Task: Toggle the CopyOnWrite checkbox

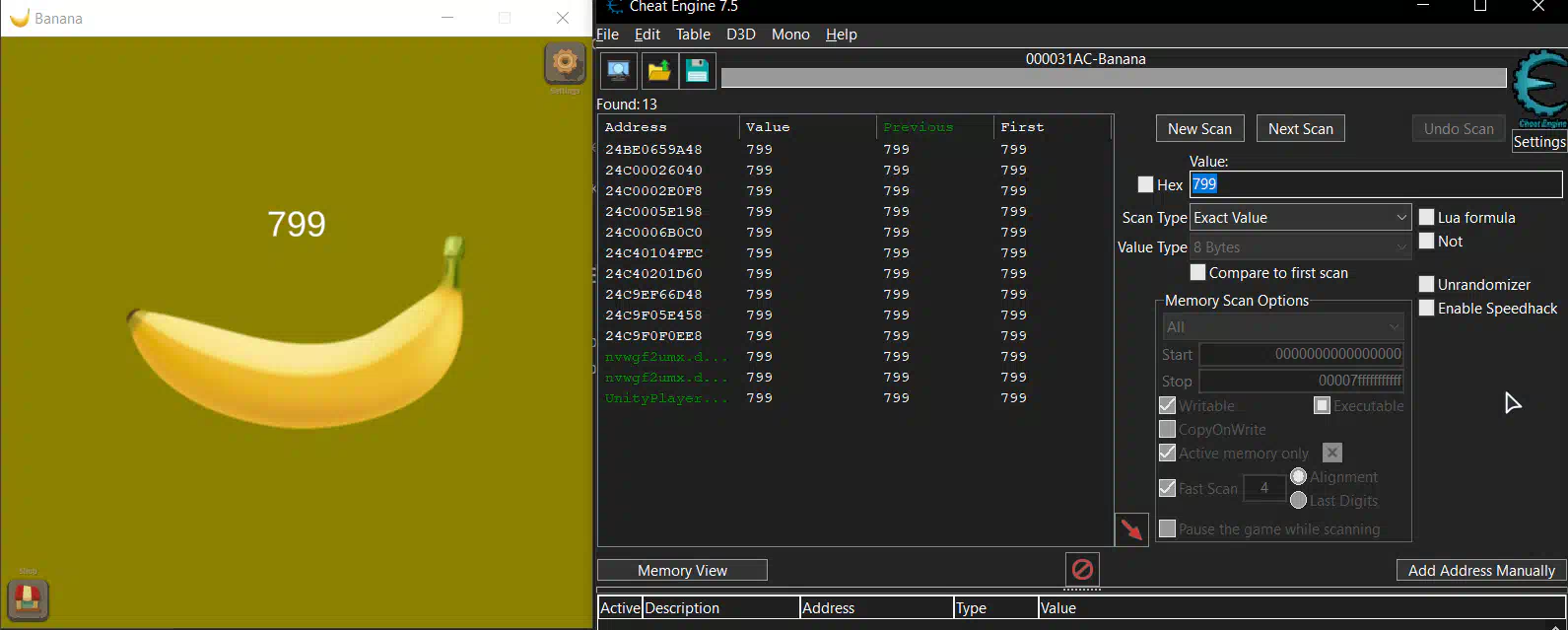Action: [x=1167, y=429]
